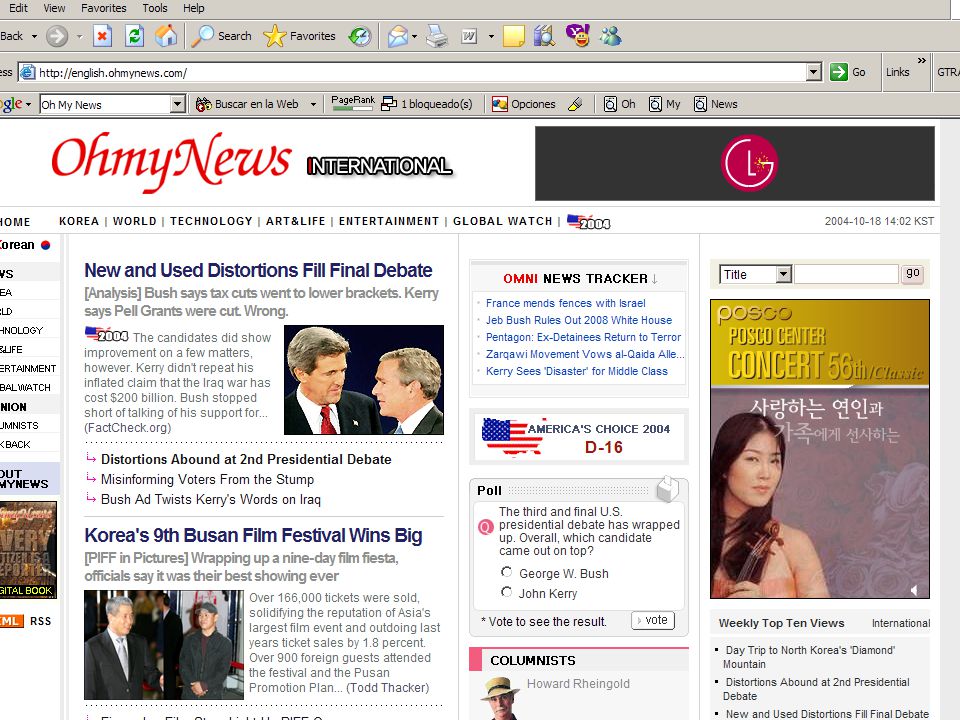960x720 pixels.
Task: Open 'France mends fences with Israel' link
Action: coord(566,303)
